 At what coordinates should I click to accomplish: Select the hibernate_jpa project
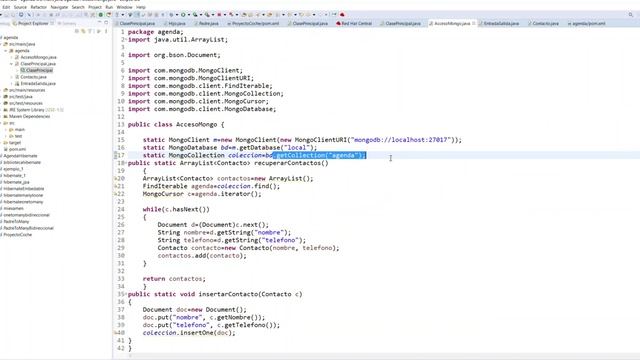15,182
